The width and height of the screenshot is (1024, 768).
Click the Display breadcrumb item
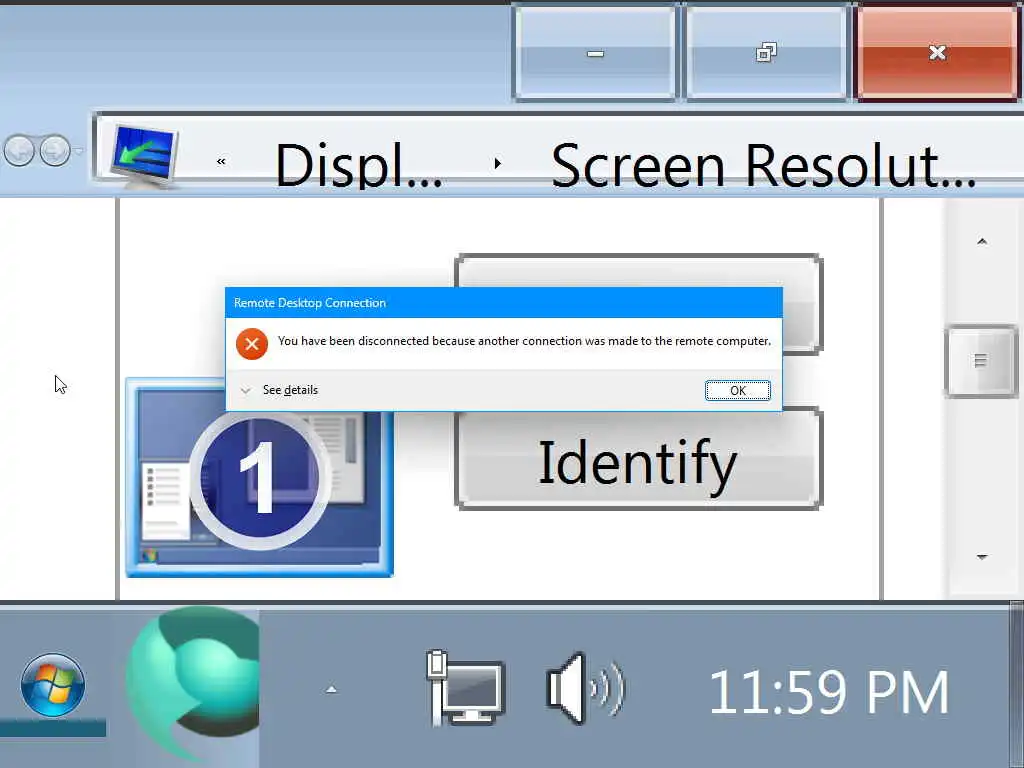(x=359, y=166)
